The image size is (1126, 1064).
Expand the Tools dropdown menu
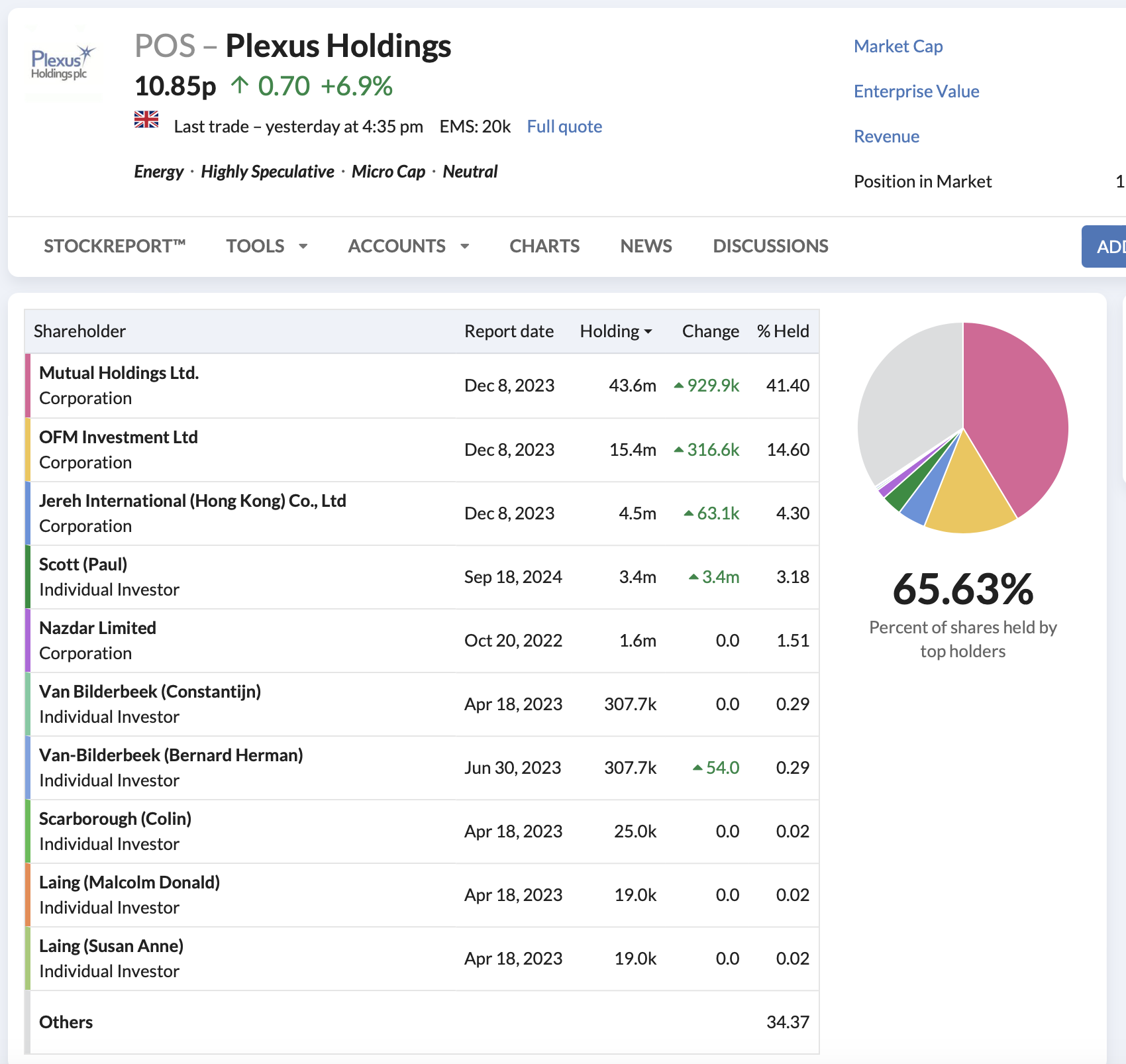click(x=267, y=246)
